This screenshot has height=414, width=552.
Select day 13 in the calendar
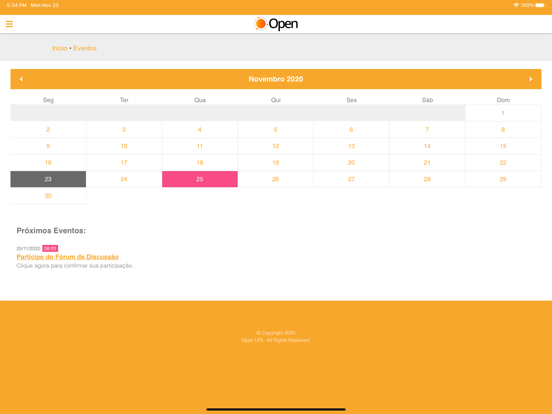tap(351, 146)
